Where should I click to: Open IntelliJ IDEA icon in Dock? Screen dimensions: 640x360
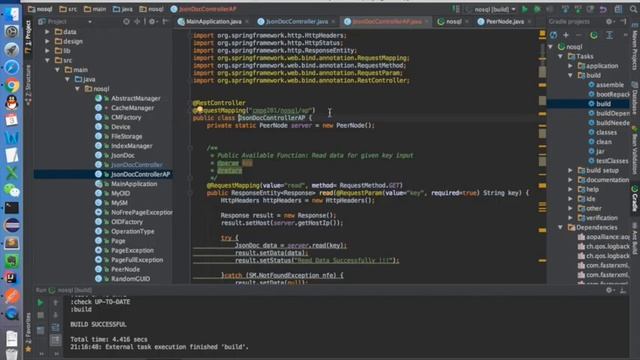pos(11,278)
